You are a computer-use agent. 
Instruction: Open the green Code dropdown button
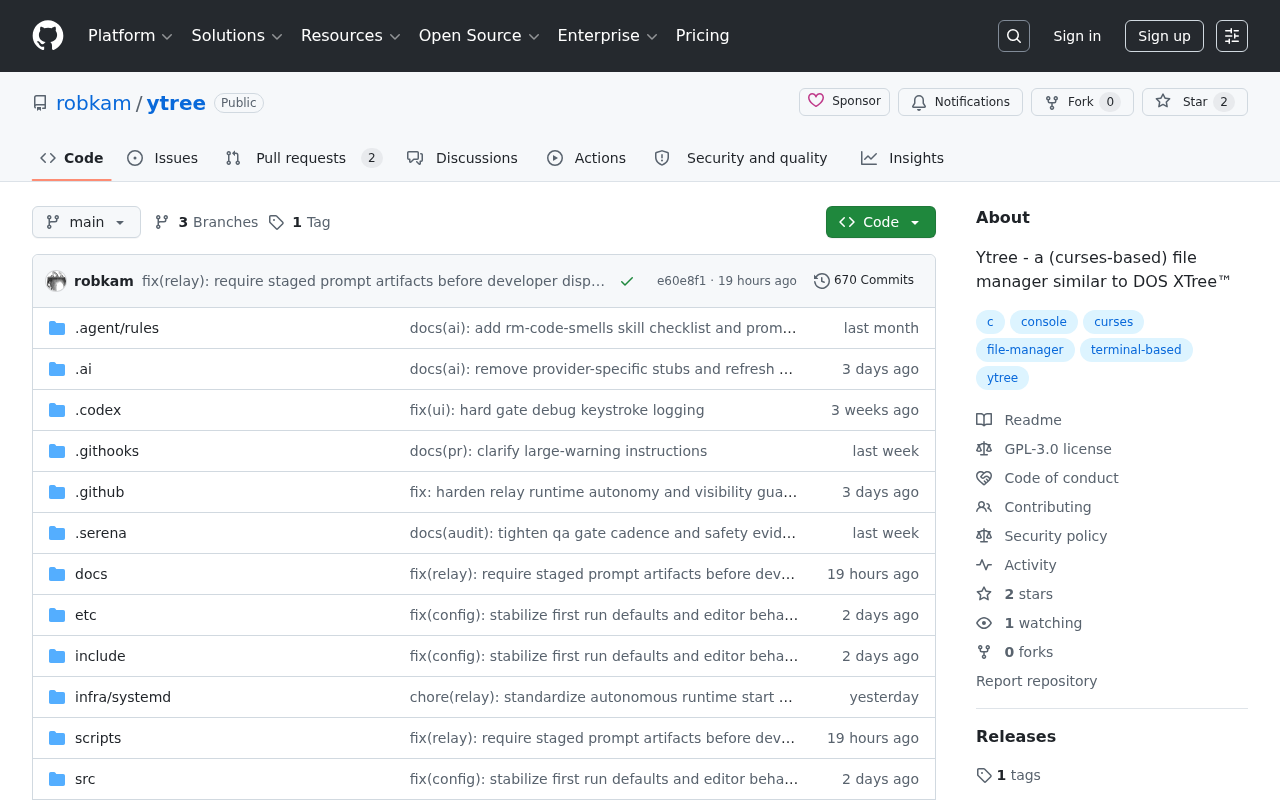tap(881, 222)
